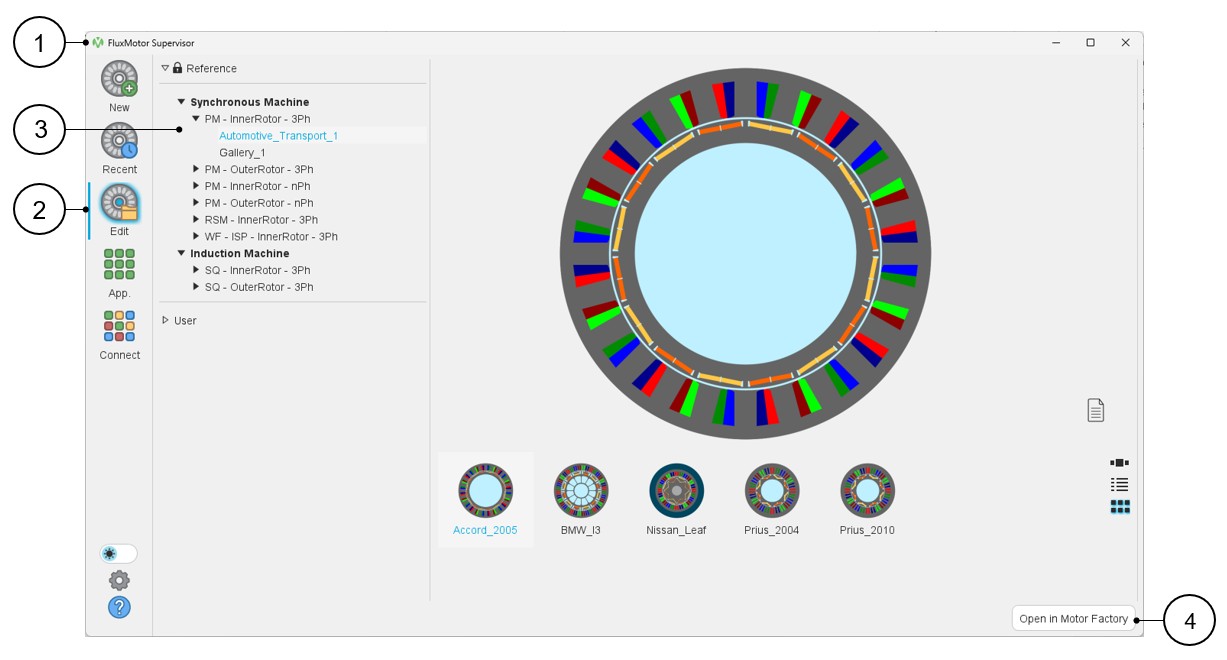Expand RSM - InnerRotor - 3Ph node
1227x660 pixels.
(x=196, y=220)
